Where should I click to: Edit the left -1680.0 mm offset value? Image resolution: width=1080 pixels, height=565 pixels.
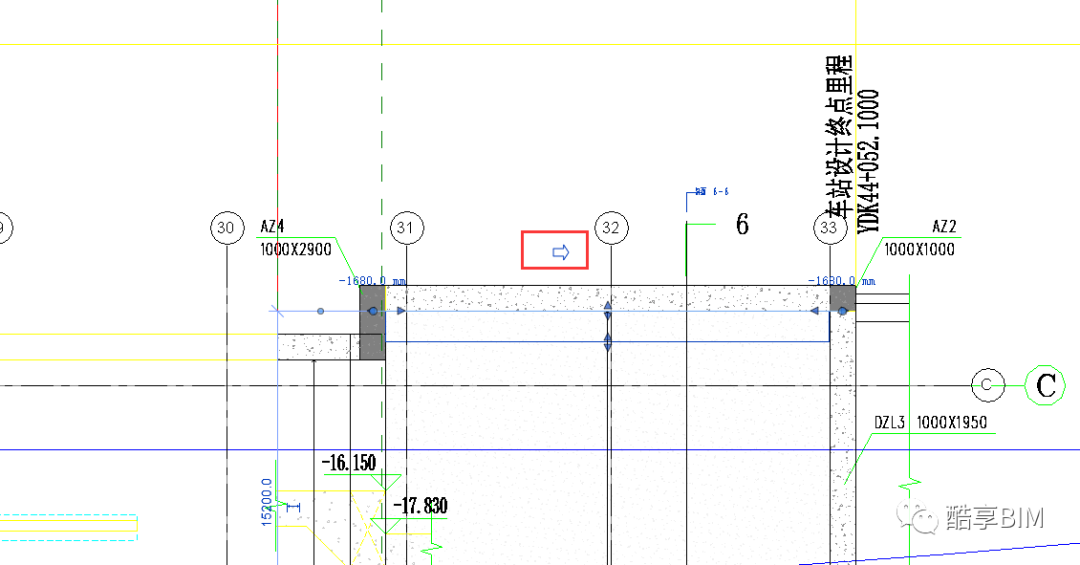pos(372,281)
